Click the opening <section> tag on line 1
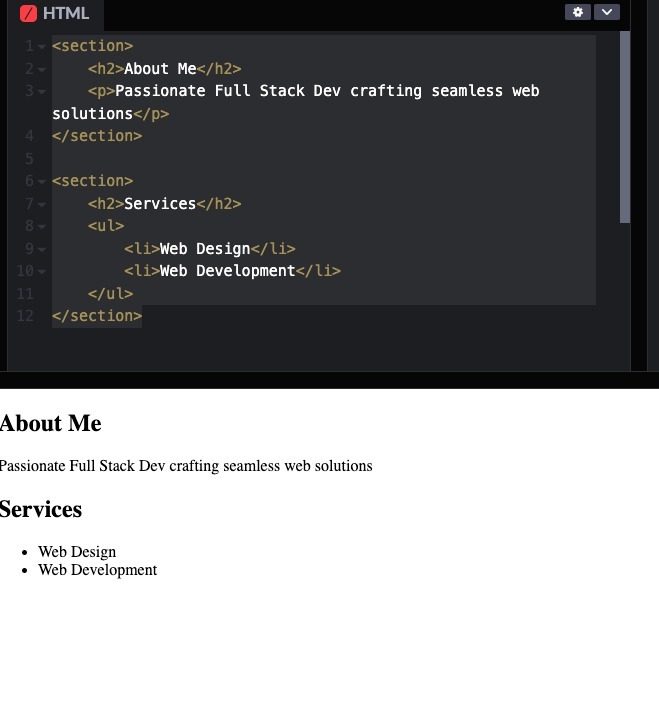The height and width of the screenshot is (722, 659). point(93,46)
